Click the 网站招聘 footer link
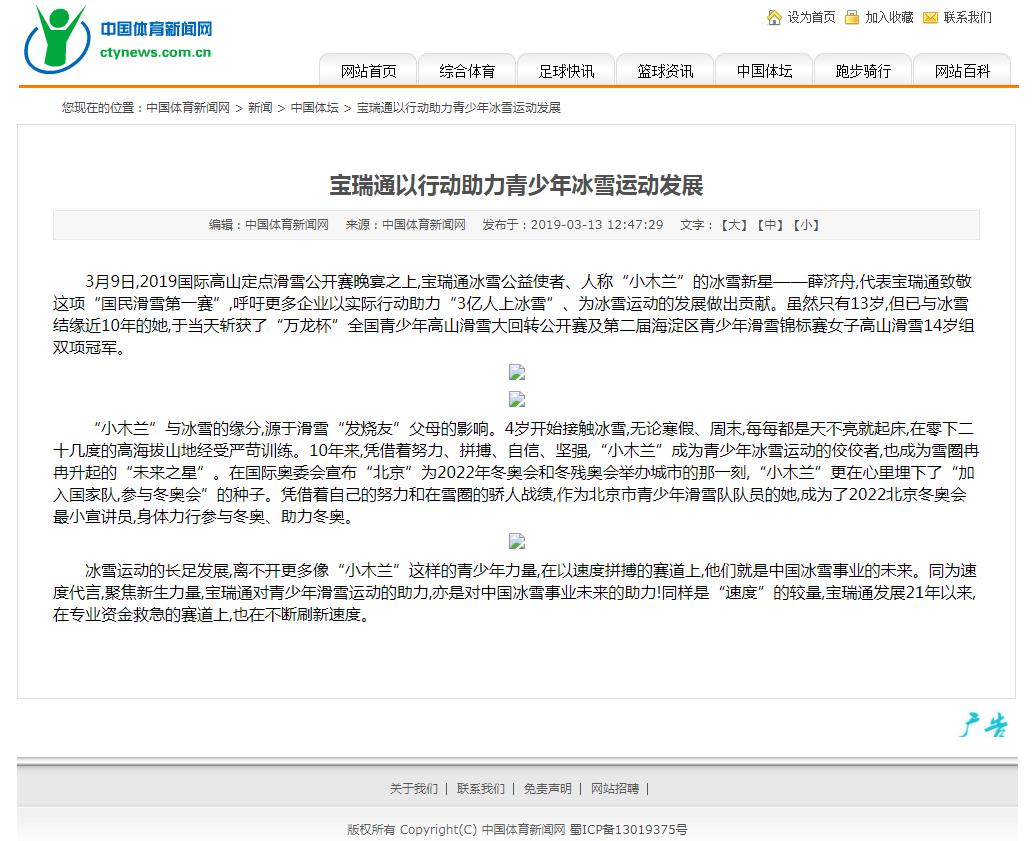This screenshot has height=841, width=1033. [x=615, y=788]
